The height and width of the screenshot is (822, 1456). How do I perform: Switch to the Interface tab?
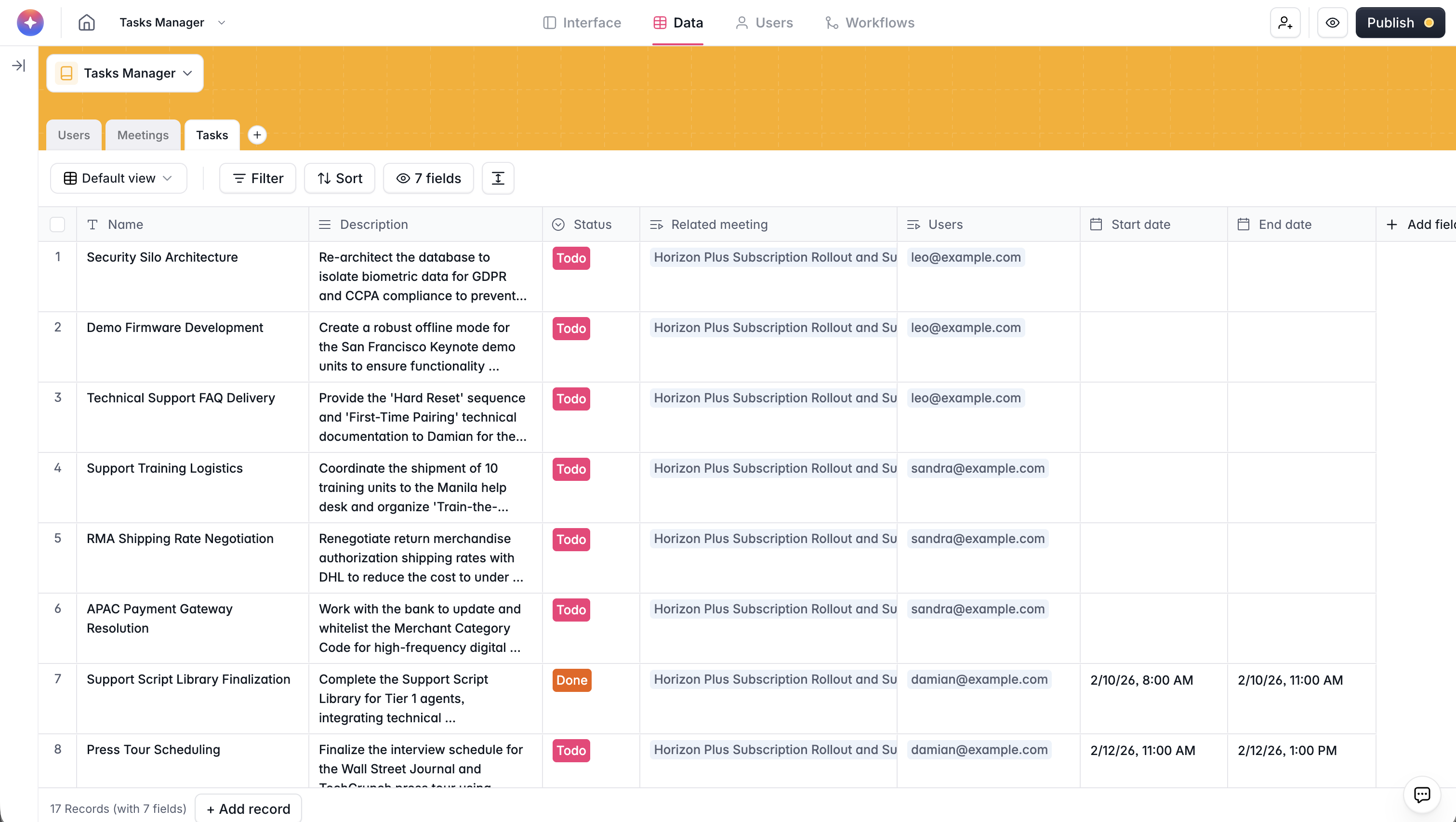582,23
